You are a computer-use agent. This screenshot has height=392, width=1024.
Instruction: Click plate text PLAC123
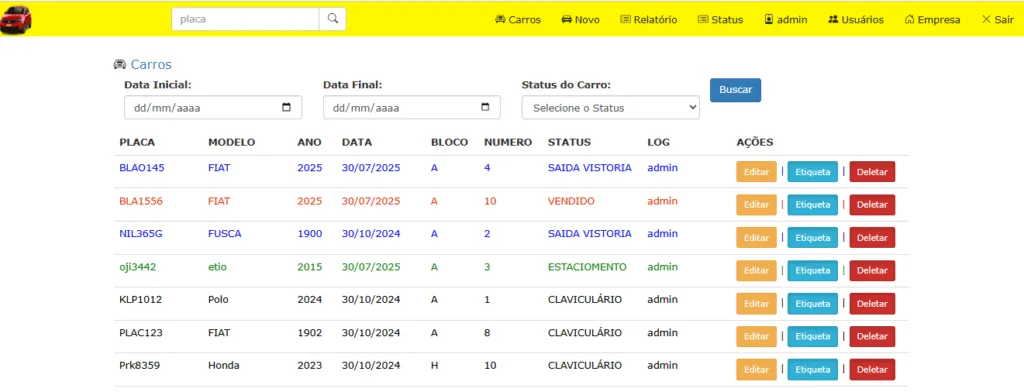pyautogui.click(x=140, y=333)
